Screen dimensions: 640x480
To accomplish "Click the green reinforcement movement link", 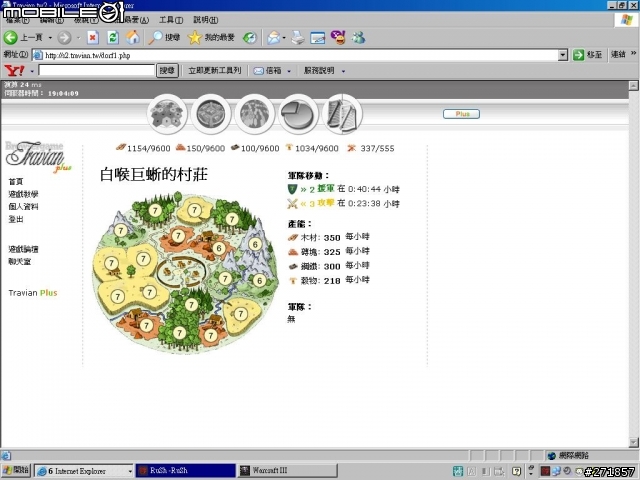I will (318, 189).
